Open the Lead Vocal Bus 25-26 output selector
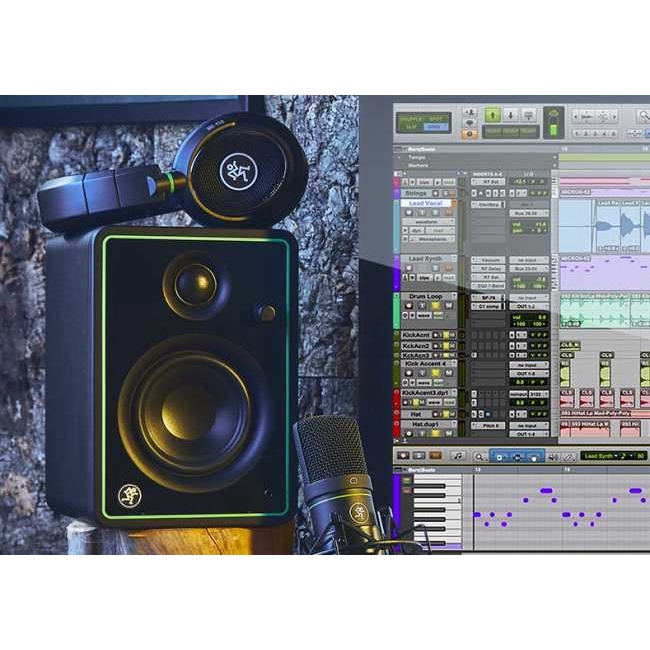The width and height of the screenshot is (650, 650). click(529, 213)
